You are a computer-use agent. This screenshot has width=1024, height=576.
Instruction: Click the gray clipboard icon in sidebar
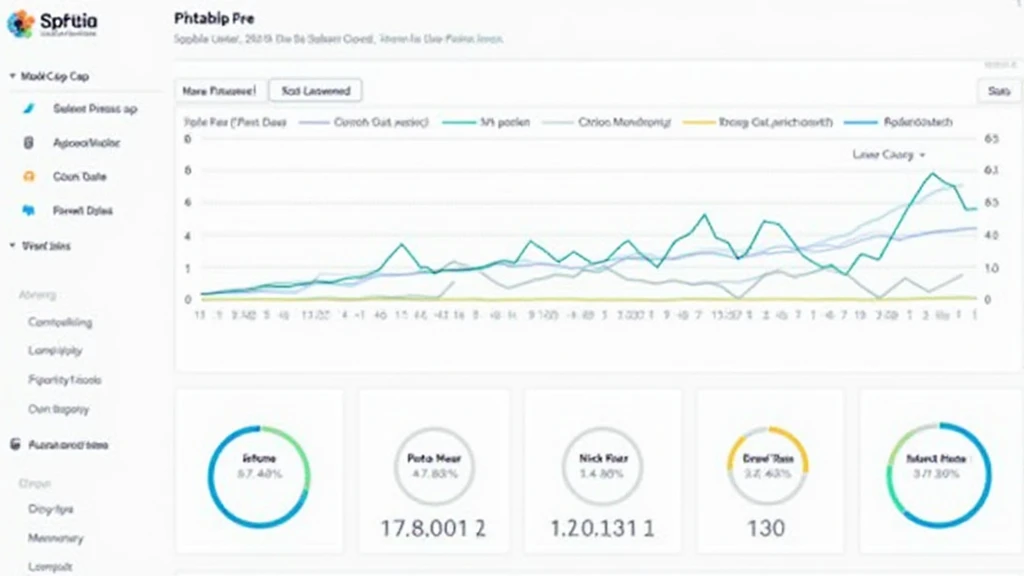pyautogui.click(x=28, y=143)
